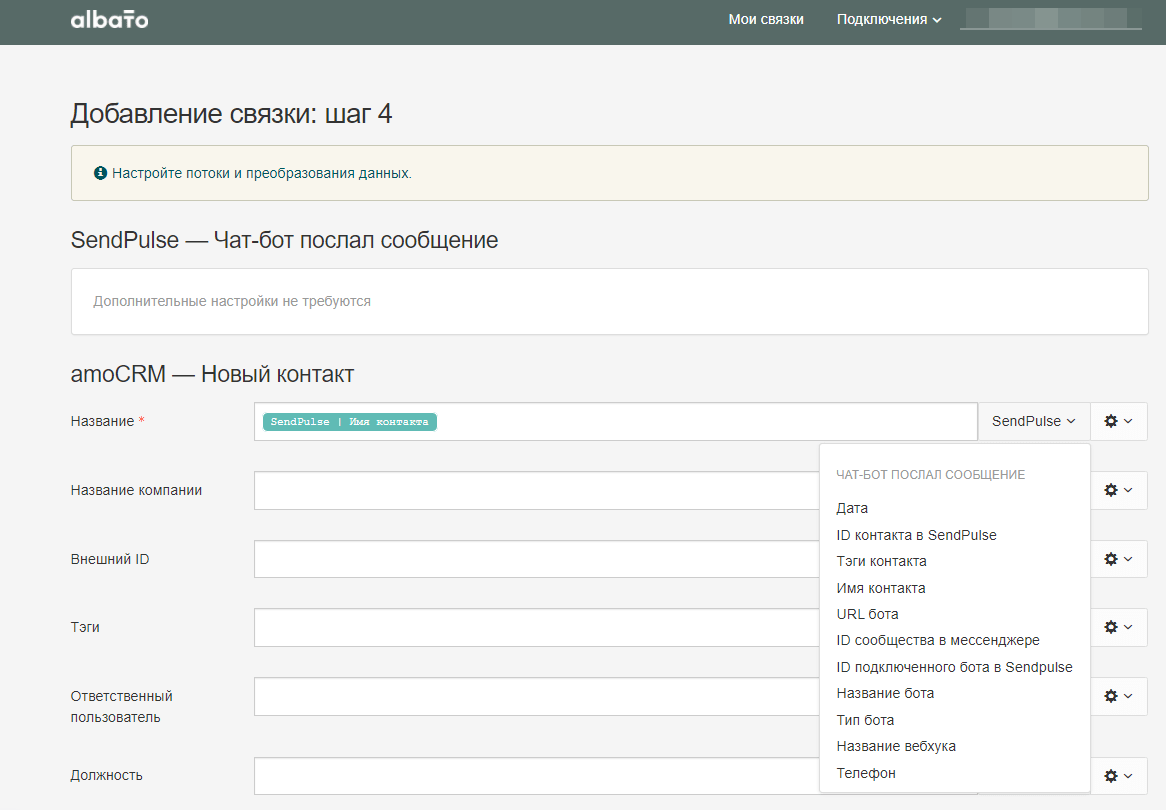Open gear settings for Название компании field
Screen dimensions: 1166x810
1118,490
